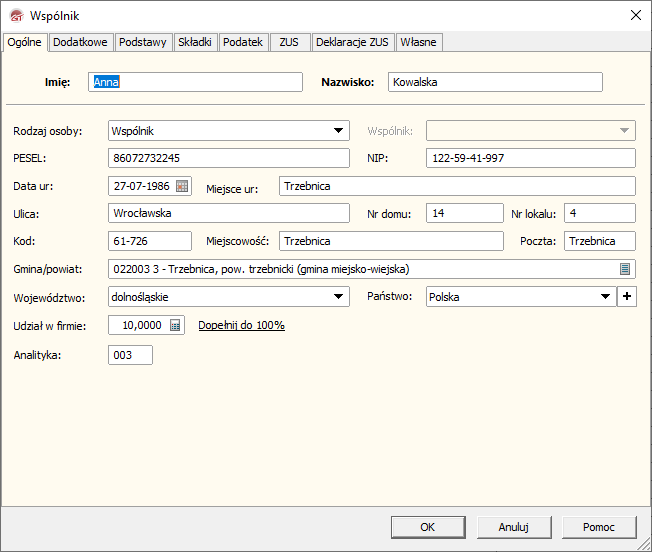Image resolution: width=652 pixels, height=552 pixels.
Task: Open help with Pomoc button
Action: click(599, 527)
